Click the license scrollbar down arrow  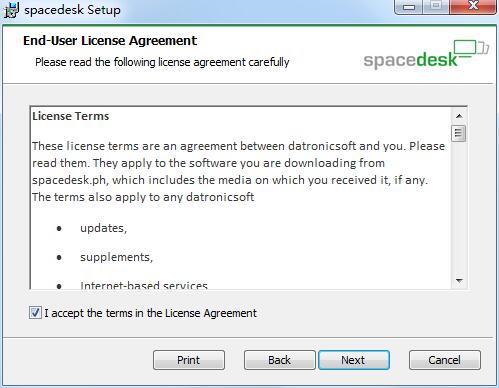459,281
